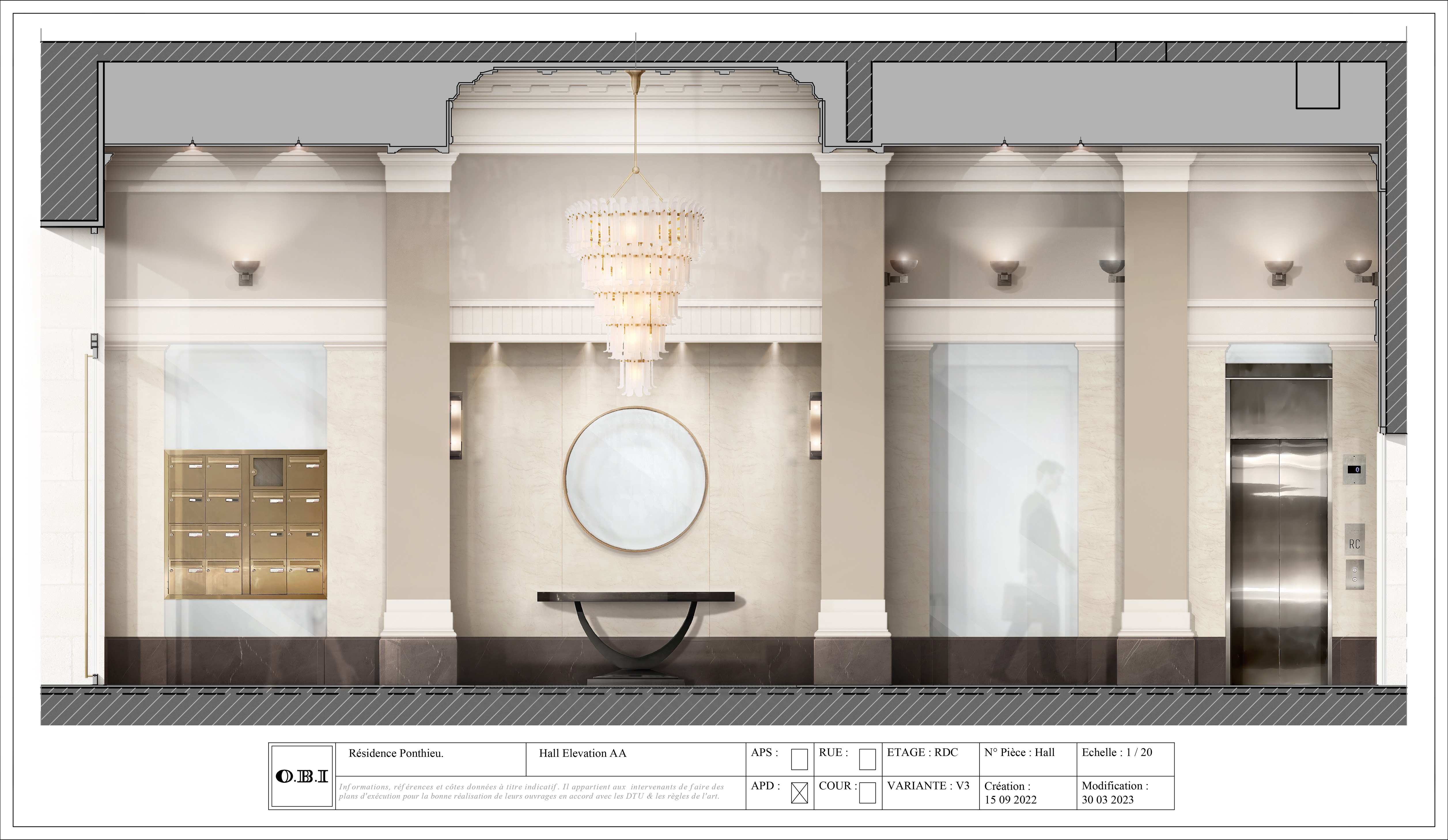Click the O.B.I logo in title block
The image size is (1448, 840).
coord(302,776)
